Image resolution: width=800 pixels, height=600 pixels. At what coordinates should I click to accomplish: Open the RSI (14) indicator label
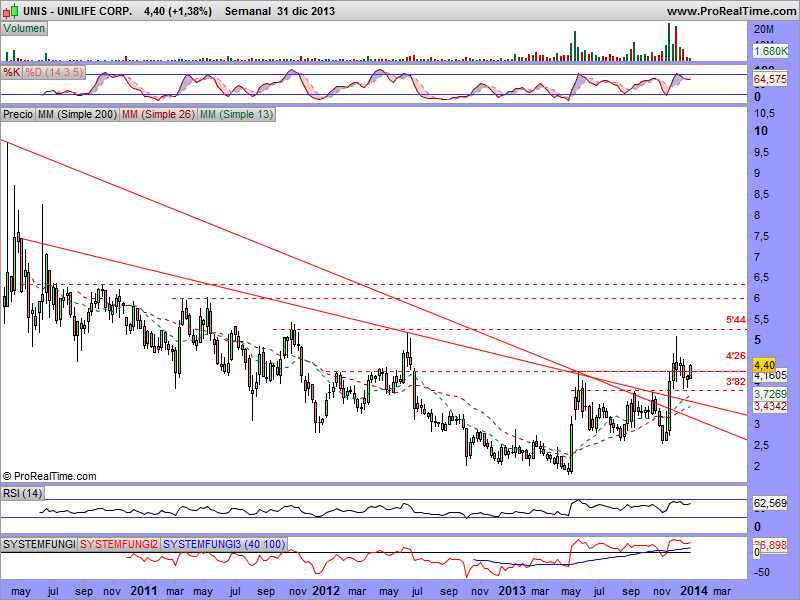[24, 493]
